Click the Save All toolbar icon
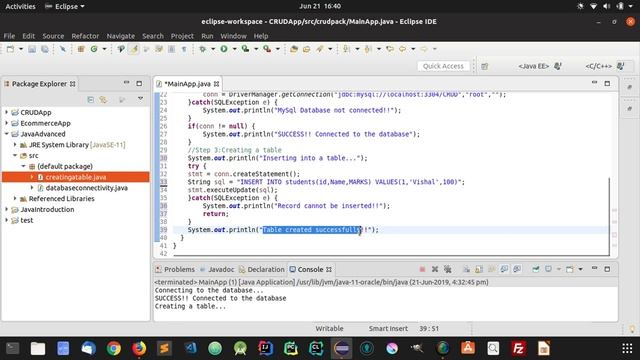This screenshot has width=640, height=360. click(44, 49)
